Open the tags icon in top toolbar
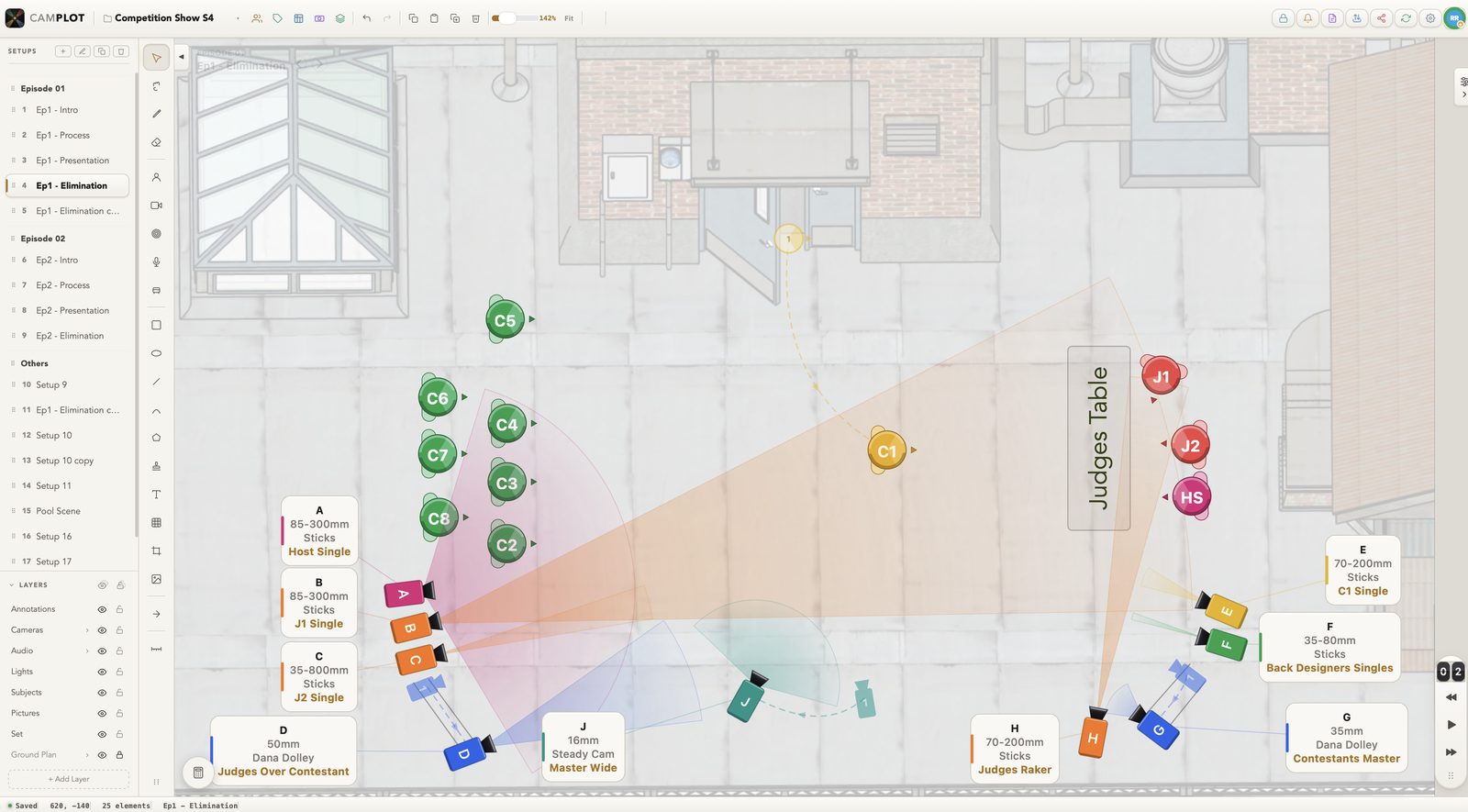The height and width of the screenshot is (812, 1468). pos(277,18)
